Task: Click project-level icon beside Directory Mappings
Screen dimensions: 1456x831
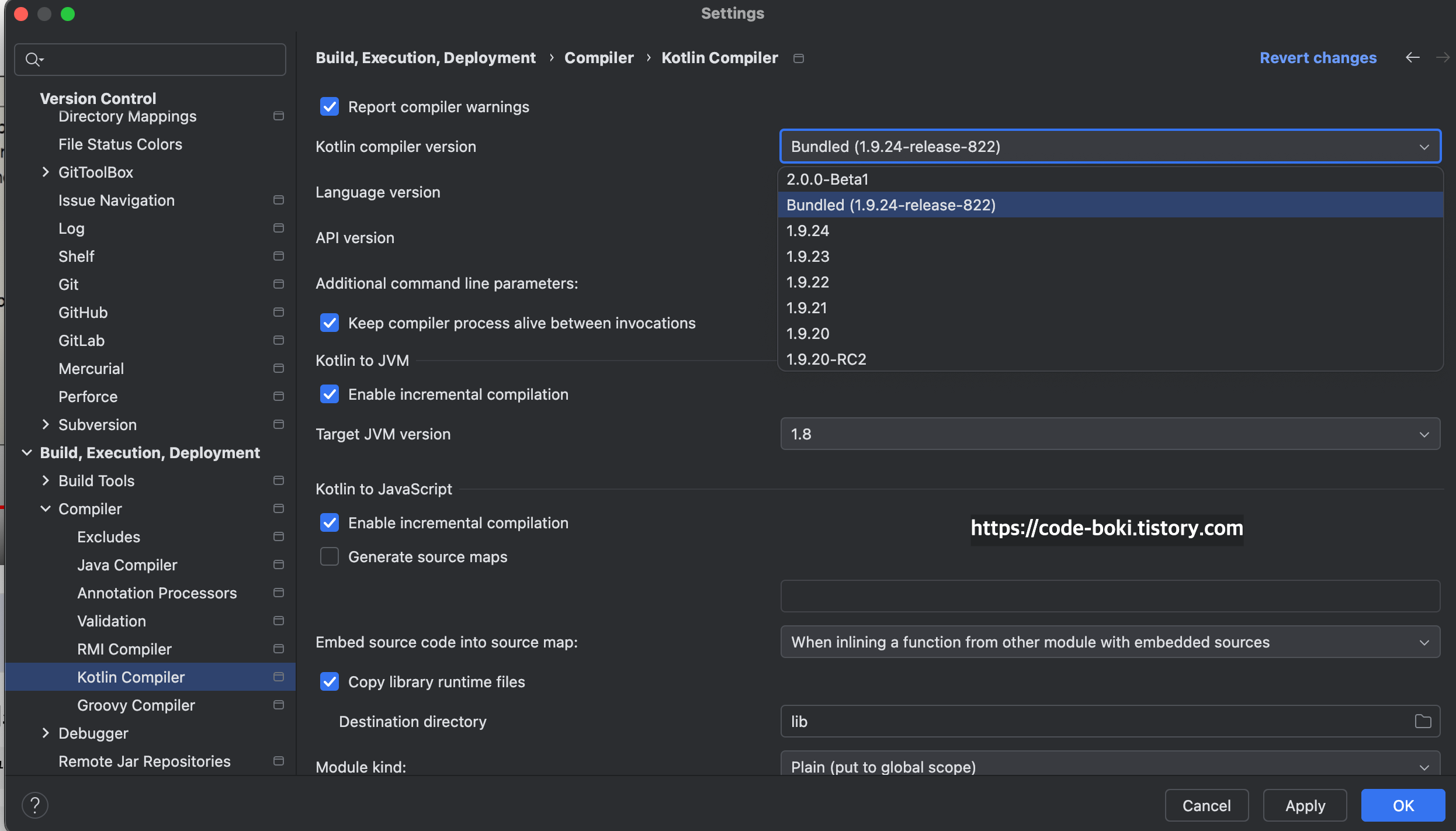Action: coord(279,116)
